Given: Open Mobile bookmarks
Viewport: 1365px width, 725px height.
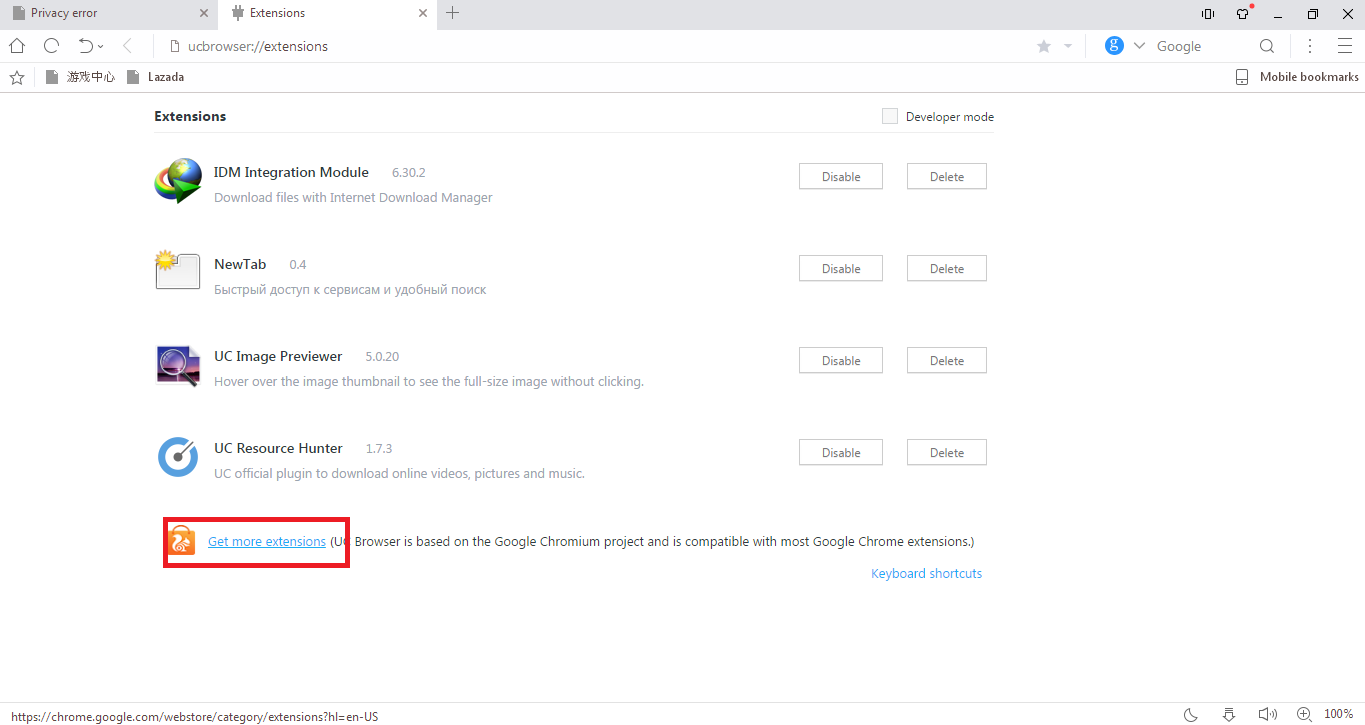Looking at the screenshot, I should (x=1297, y=77).
